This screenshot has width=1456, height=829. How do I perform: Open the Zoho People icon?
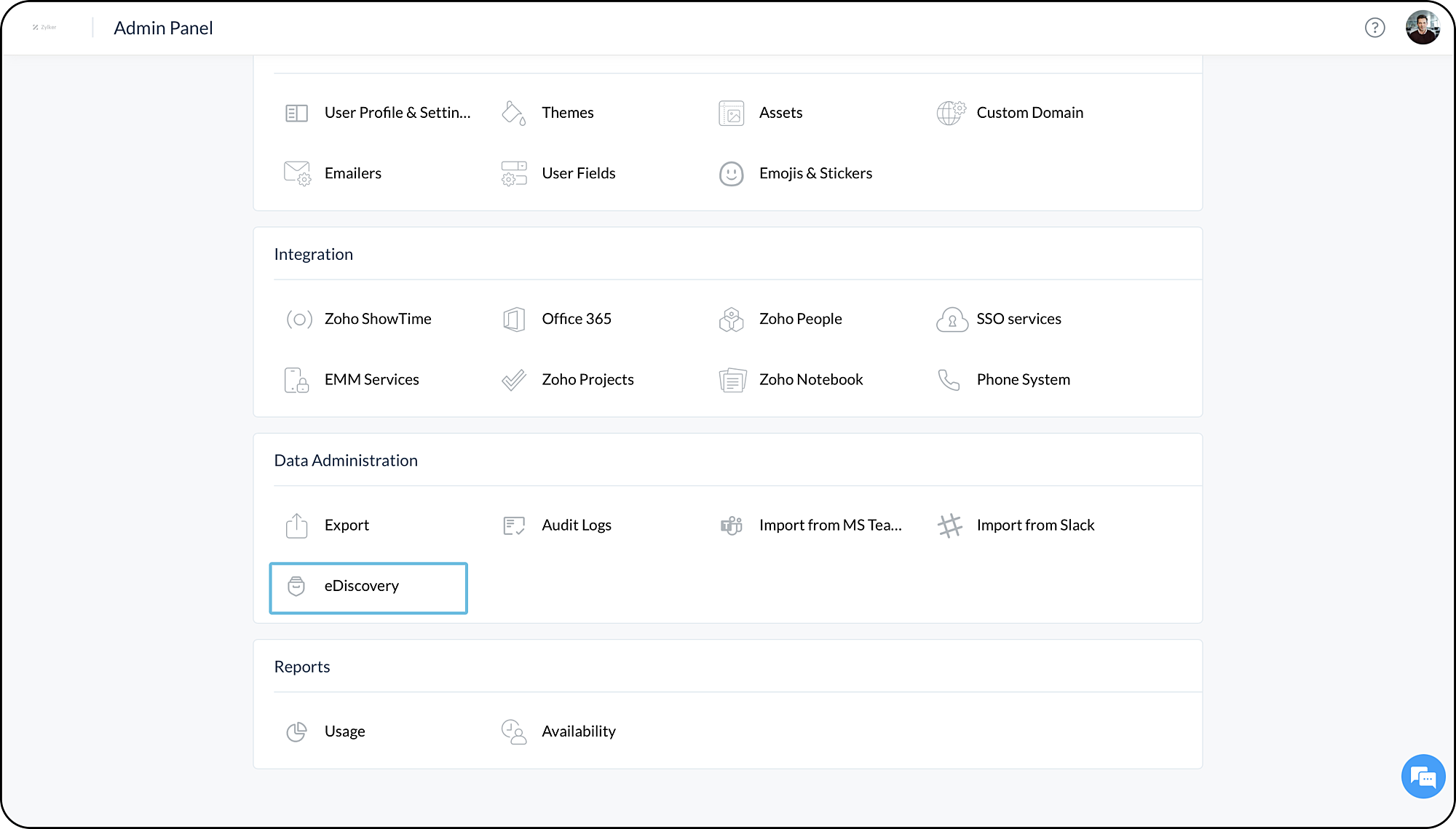pyautogui.click(x=732, y=319)
